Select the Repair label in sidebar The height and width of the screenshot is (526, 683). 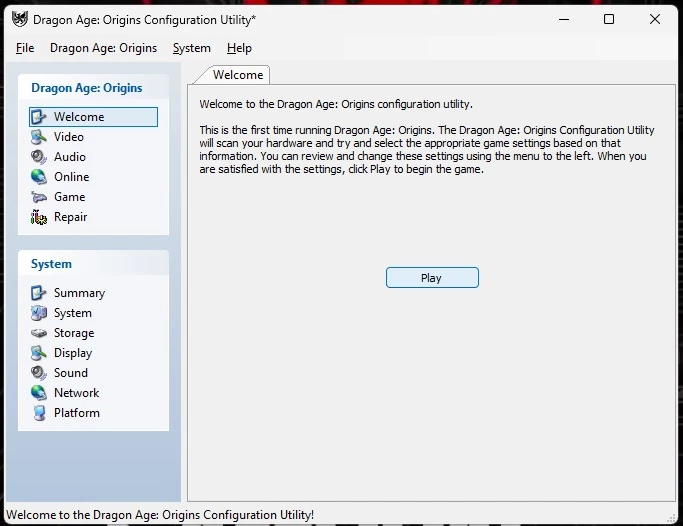pyautogui.click(x=71, y=217)
